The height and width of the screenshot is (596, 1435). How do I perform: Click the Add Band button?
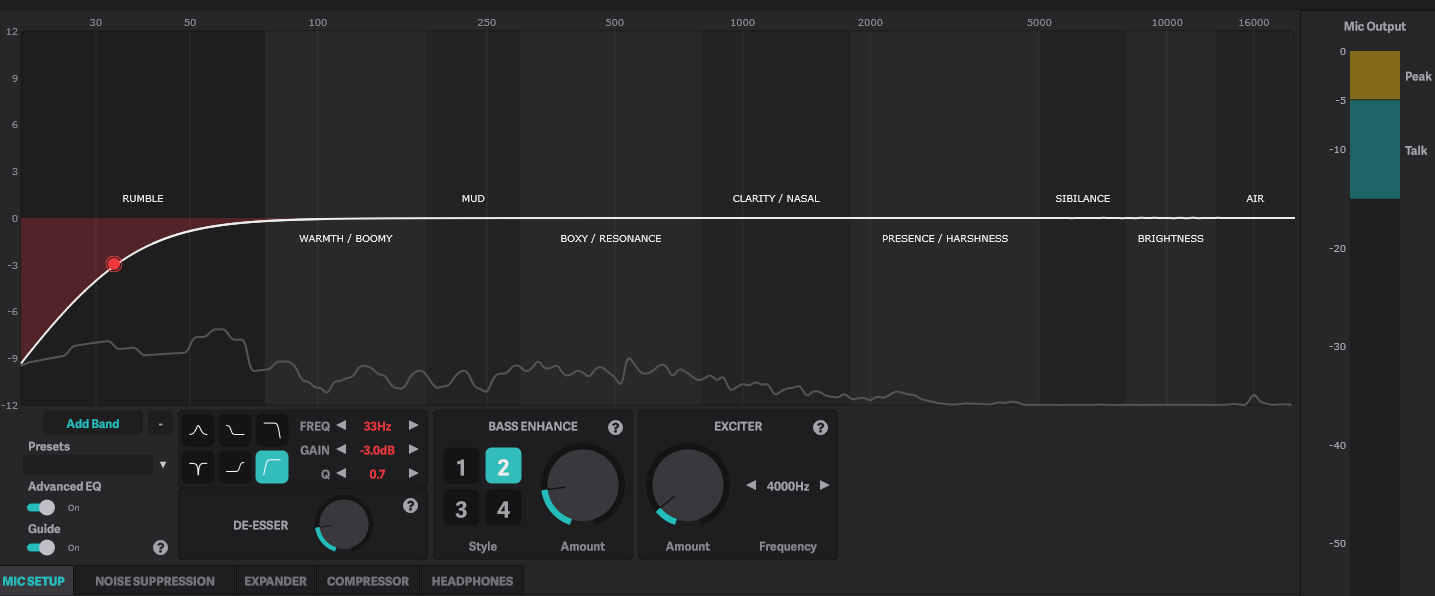pos(92,423)
